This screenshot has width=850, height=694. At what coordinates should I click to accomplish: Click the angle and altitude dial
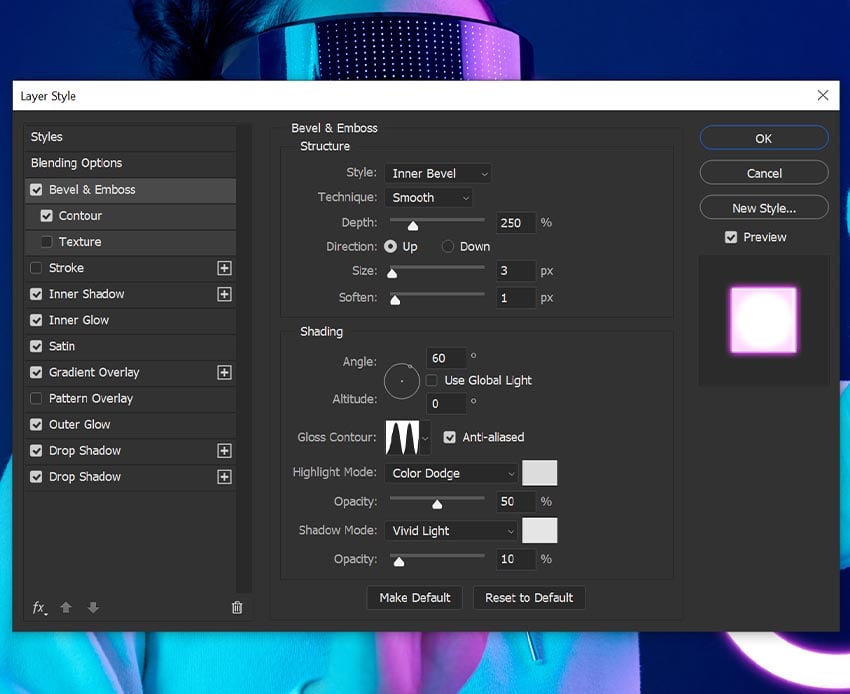402,381
